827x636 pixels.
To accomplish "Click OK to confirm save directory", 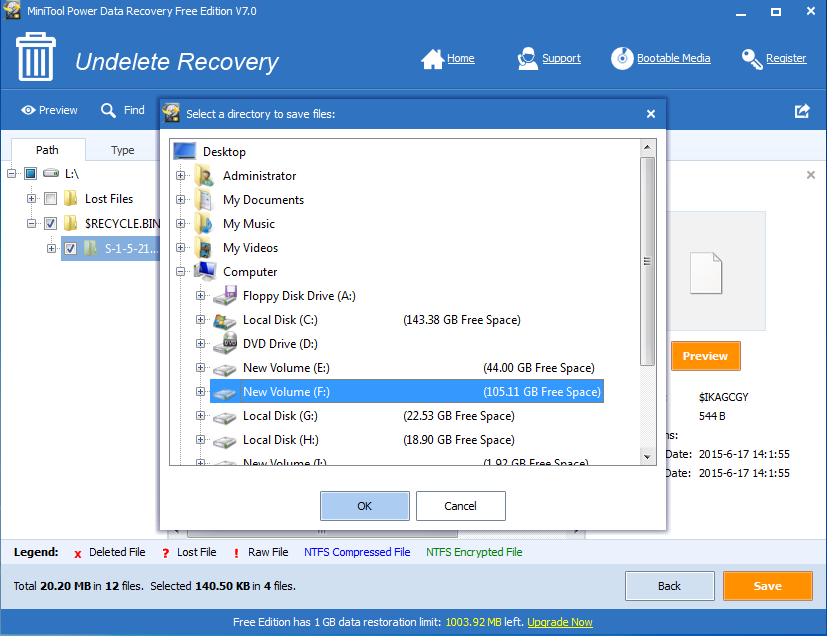I will pos(364,506).
